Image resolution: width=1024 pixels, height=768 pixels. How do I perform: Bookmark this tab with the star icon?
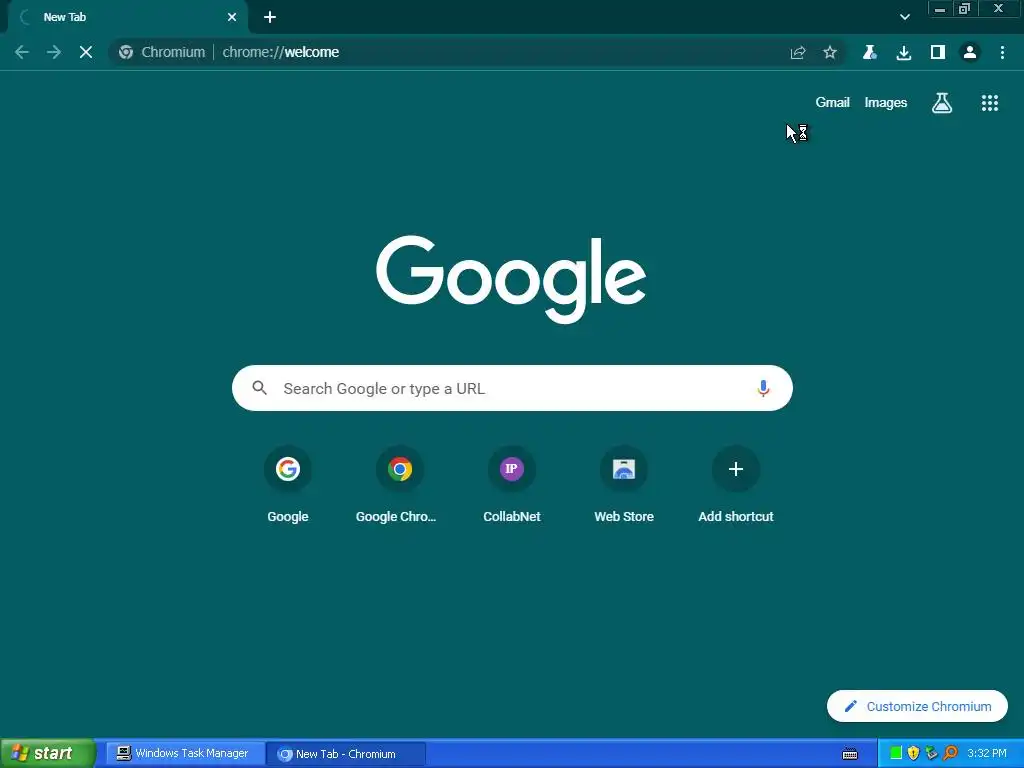[x=829, y=52]
